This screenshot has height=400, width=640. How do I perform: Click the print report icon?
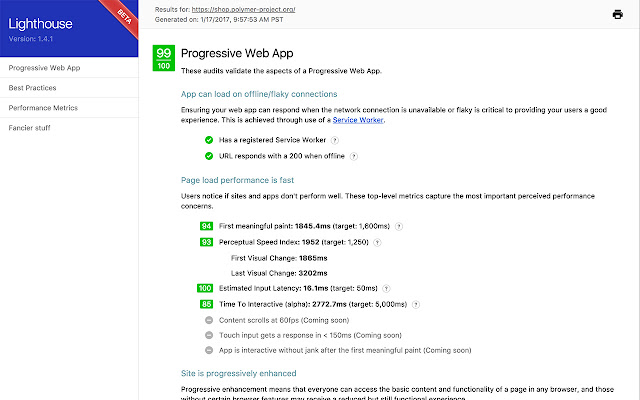pyautogui.click(x=618, y=15)
